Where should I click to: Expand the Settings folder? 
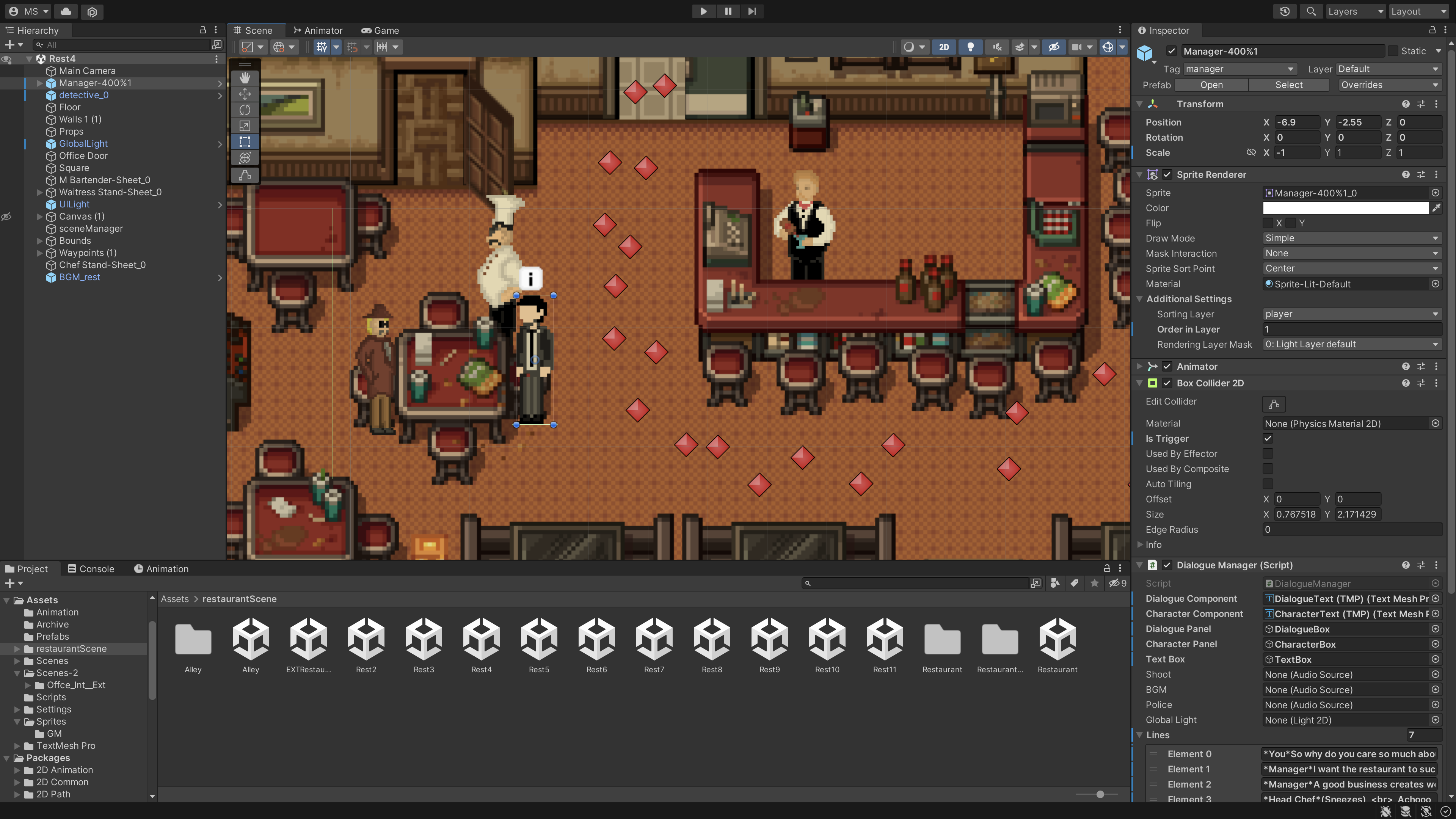(17, 710)
